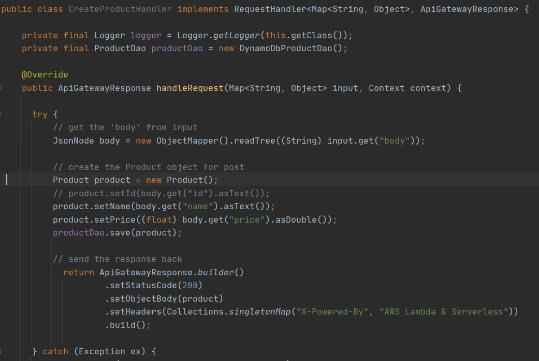Click the getLogger method call

click(236, 35)
